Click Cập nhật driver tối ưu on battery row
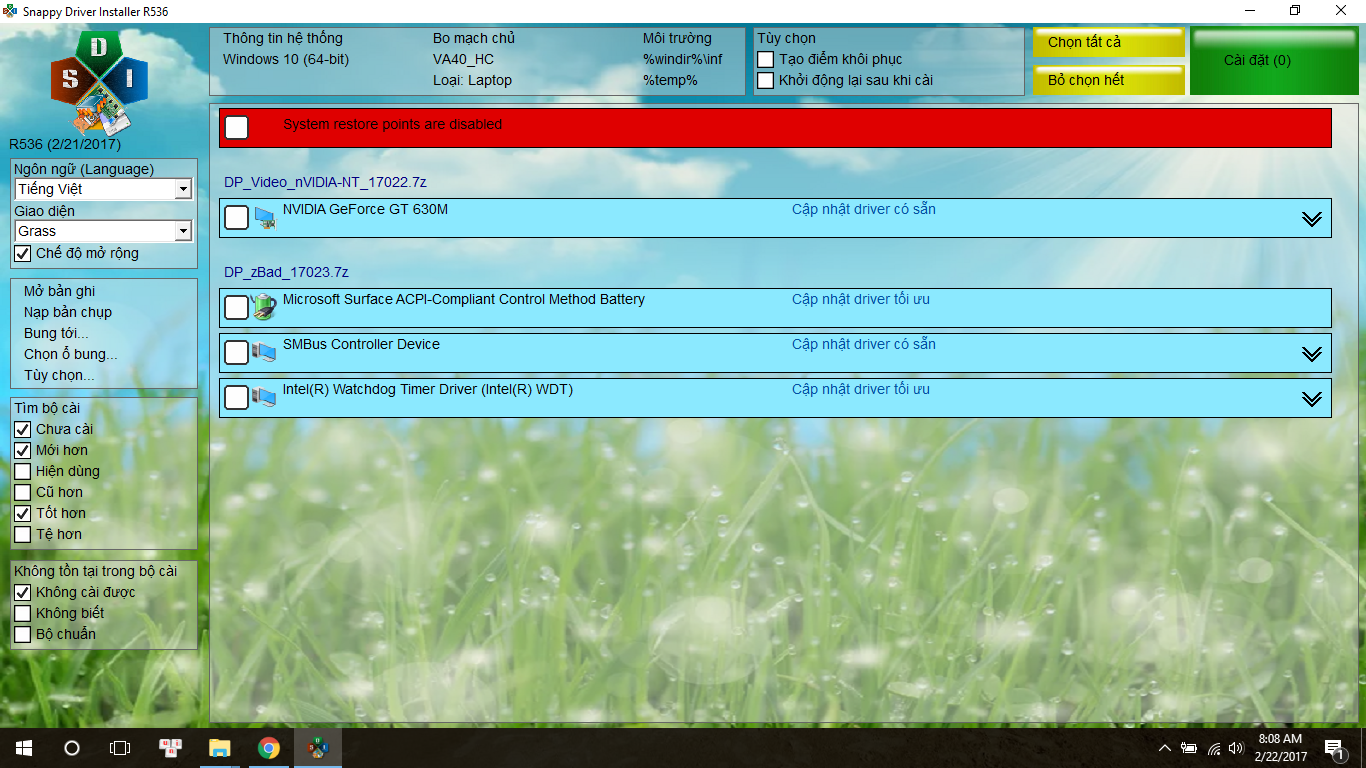This screenshot has height=768, width=1366. click(861, 299)
